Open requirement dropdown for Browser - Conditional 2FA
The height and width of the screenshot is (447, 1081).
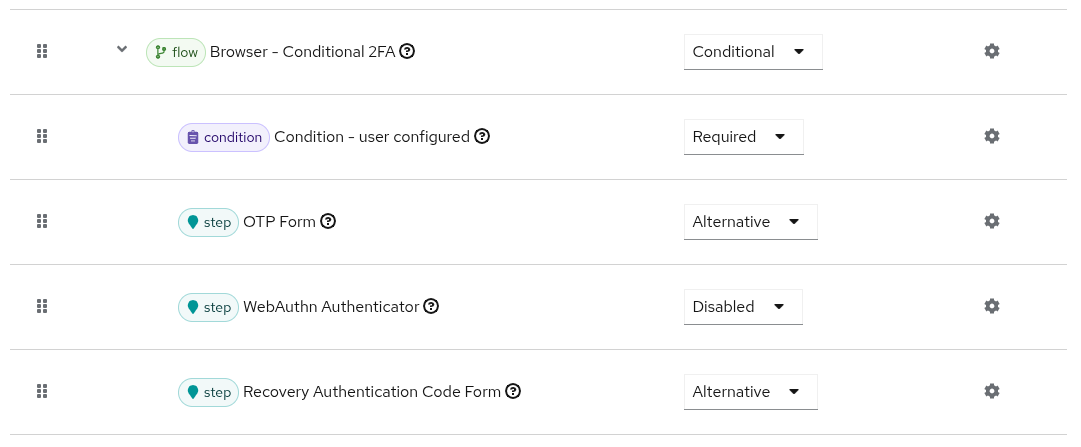pyautogui.click(x=752, y=52)
